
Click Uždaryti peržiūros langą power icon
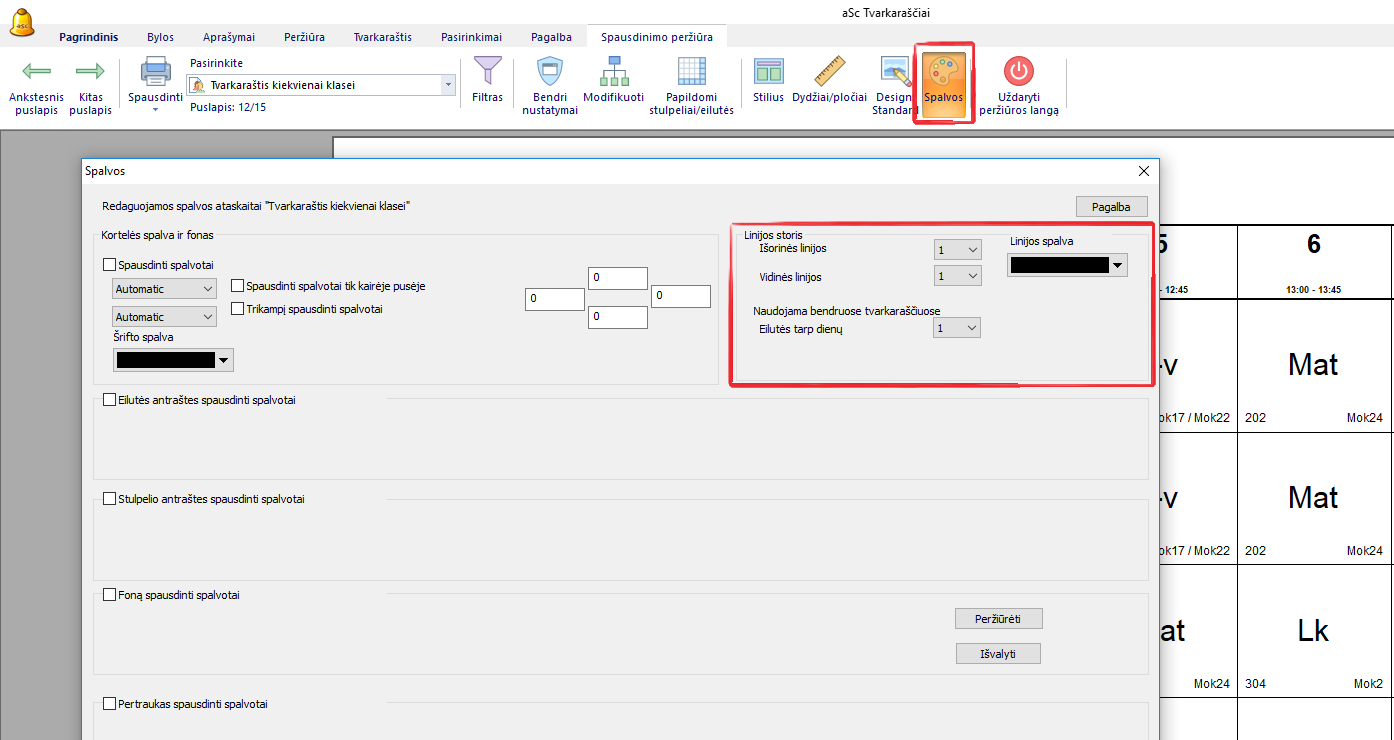point(1018,72)
